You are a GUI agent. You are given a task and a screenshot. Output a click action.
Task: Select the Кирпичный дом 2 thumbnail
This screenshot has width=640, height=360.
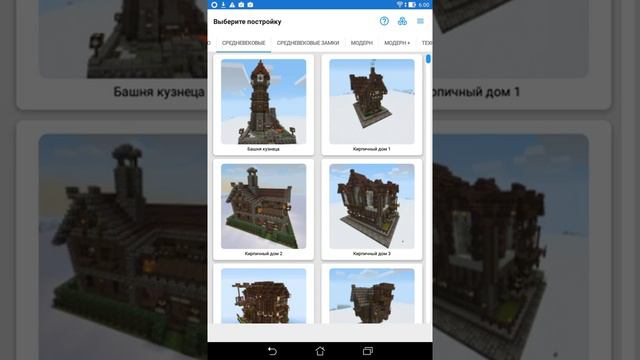[x=263, y=206]
